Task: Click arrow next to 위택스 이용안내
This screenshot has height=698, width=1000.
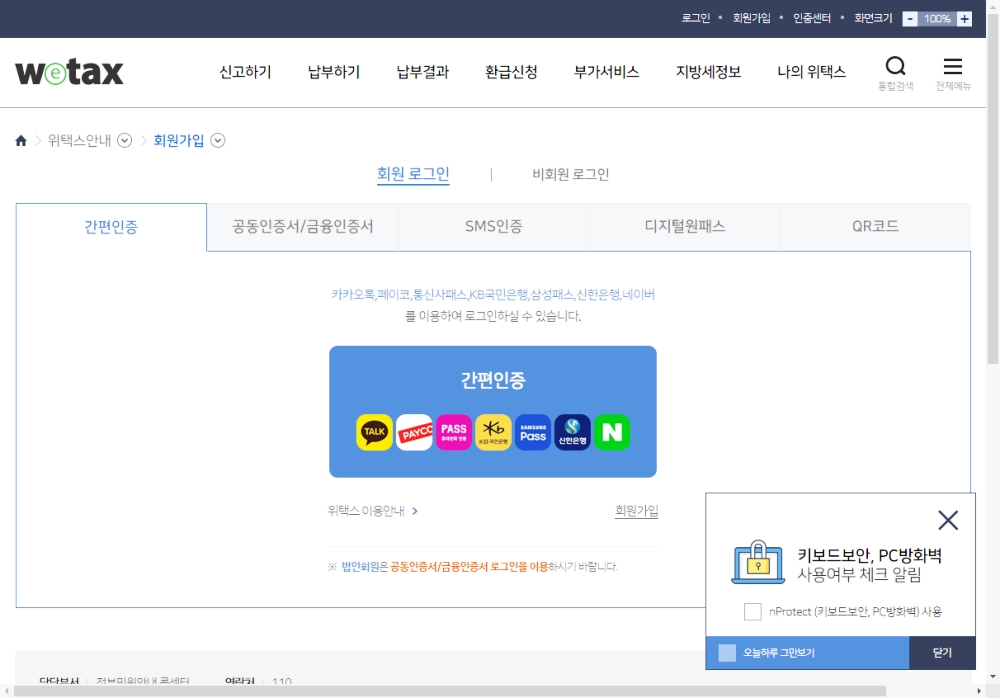Action: pos(415,511)
